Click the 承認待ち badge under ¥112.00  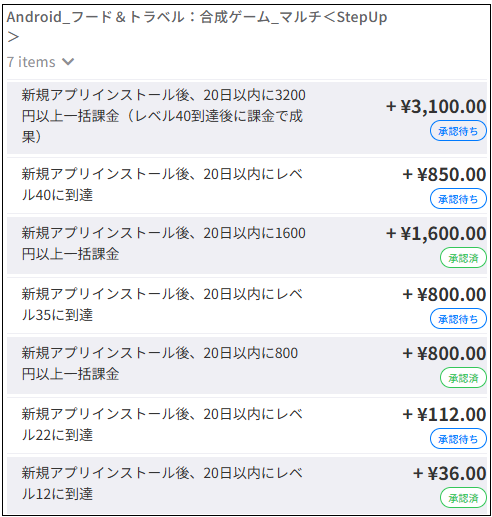pyautogui.click(x=458, y=439)
